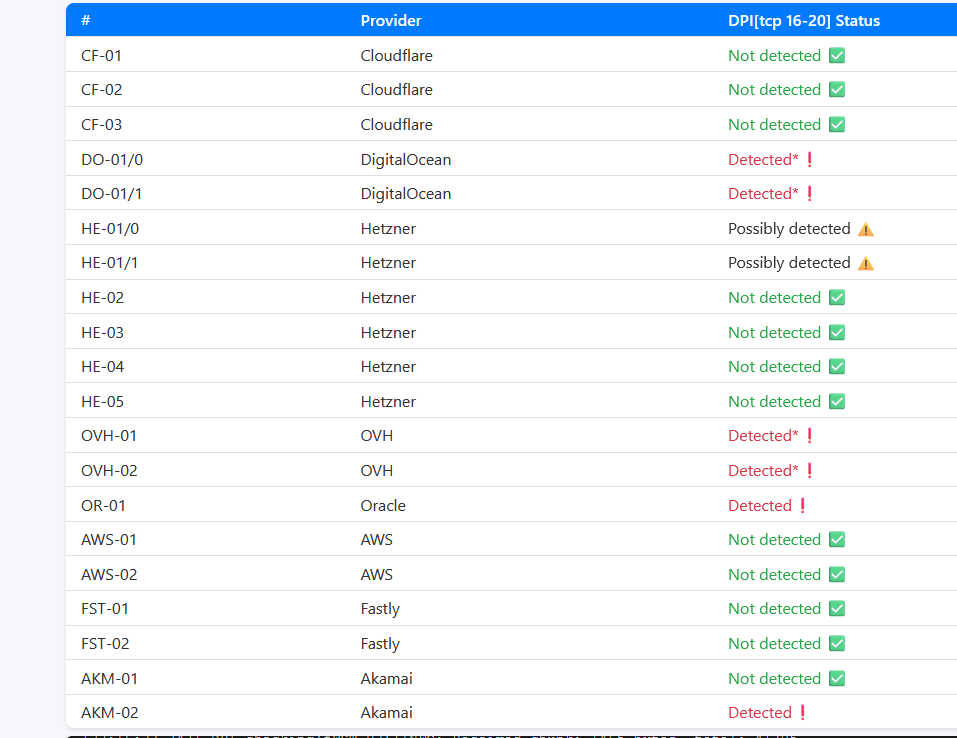Select the 'HE-05' identifier cell

[103, 402]
